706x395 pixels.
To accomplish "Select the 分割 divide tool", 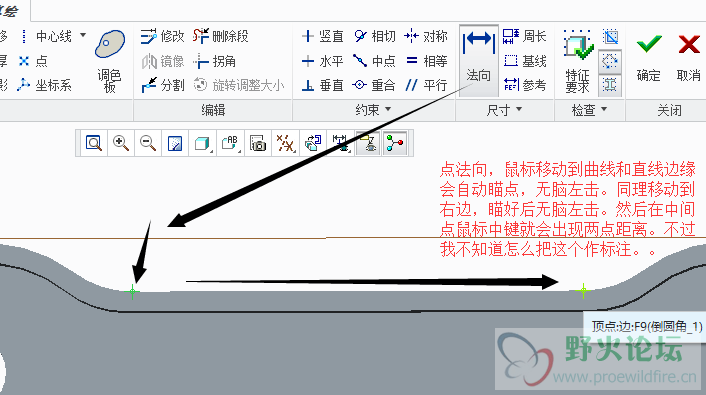I will click(163, 85).
